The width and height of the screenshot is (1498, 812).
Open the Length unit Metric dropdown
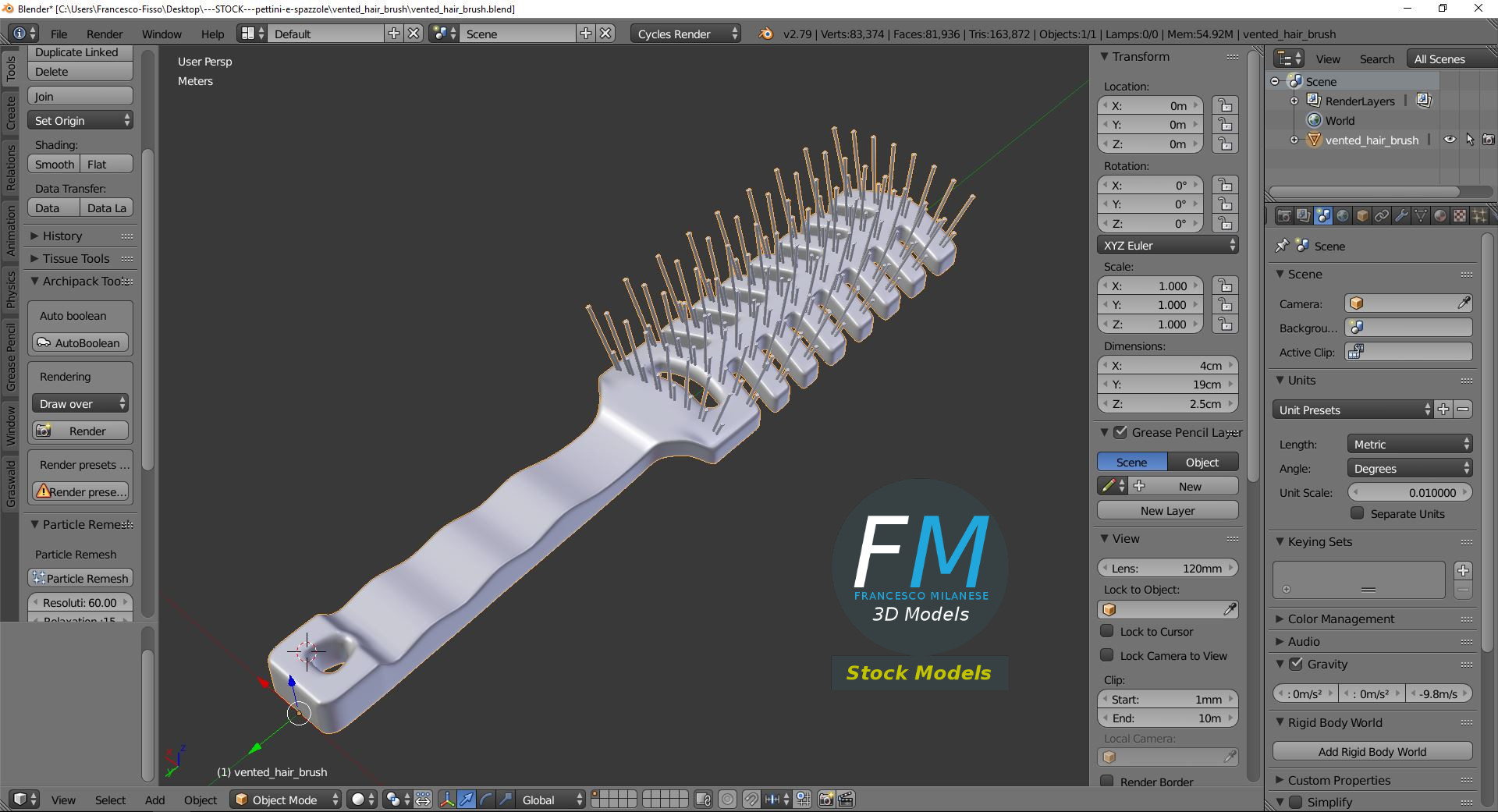click(1410, 444)
